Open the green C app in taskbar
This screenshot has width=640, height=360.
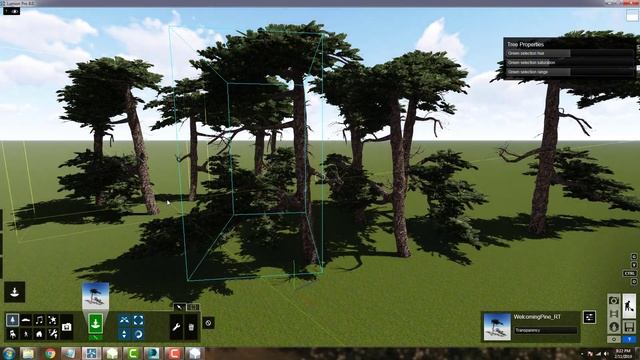coord(133,353)
